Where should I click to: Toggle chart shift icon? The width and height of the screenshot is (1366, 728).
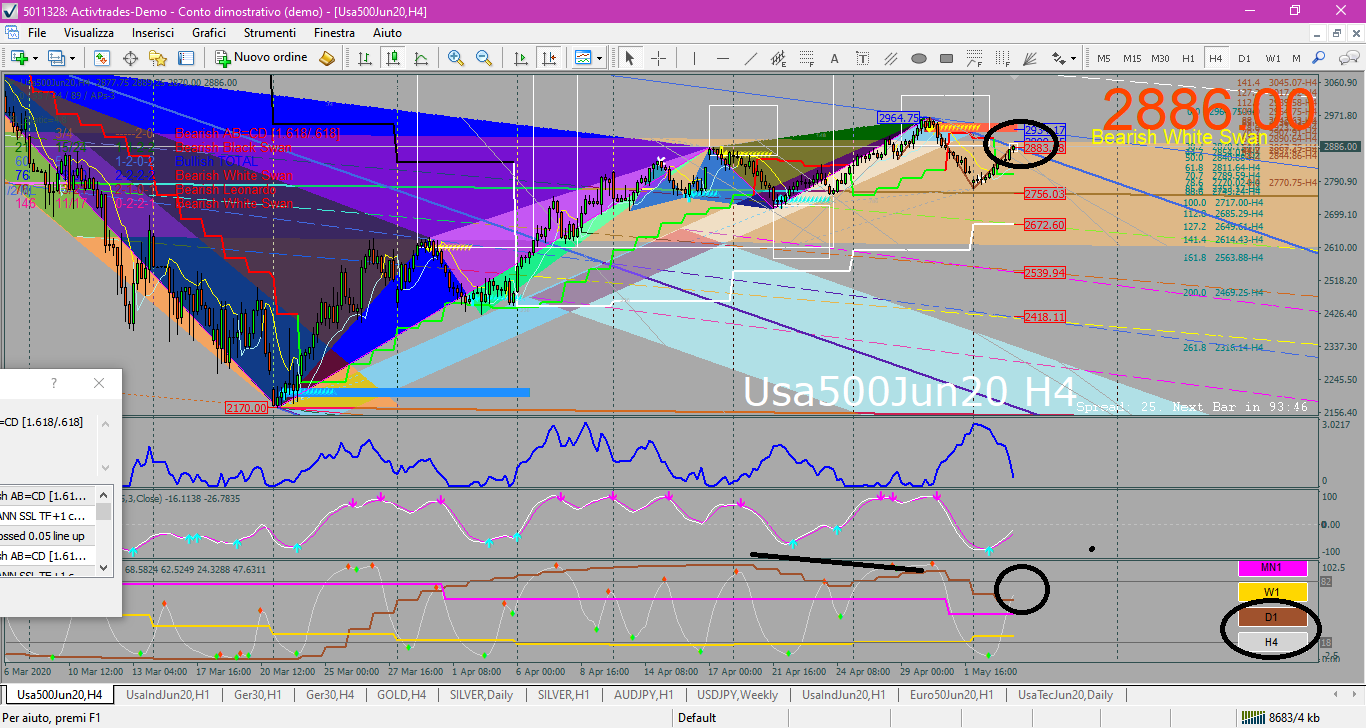549,58
